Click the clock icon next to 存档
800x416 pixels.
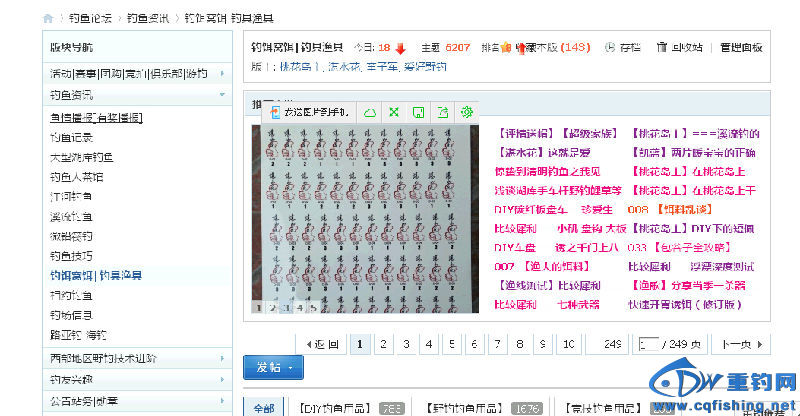point(610,47)
